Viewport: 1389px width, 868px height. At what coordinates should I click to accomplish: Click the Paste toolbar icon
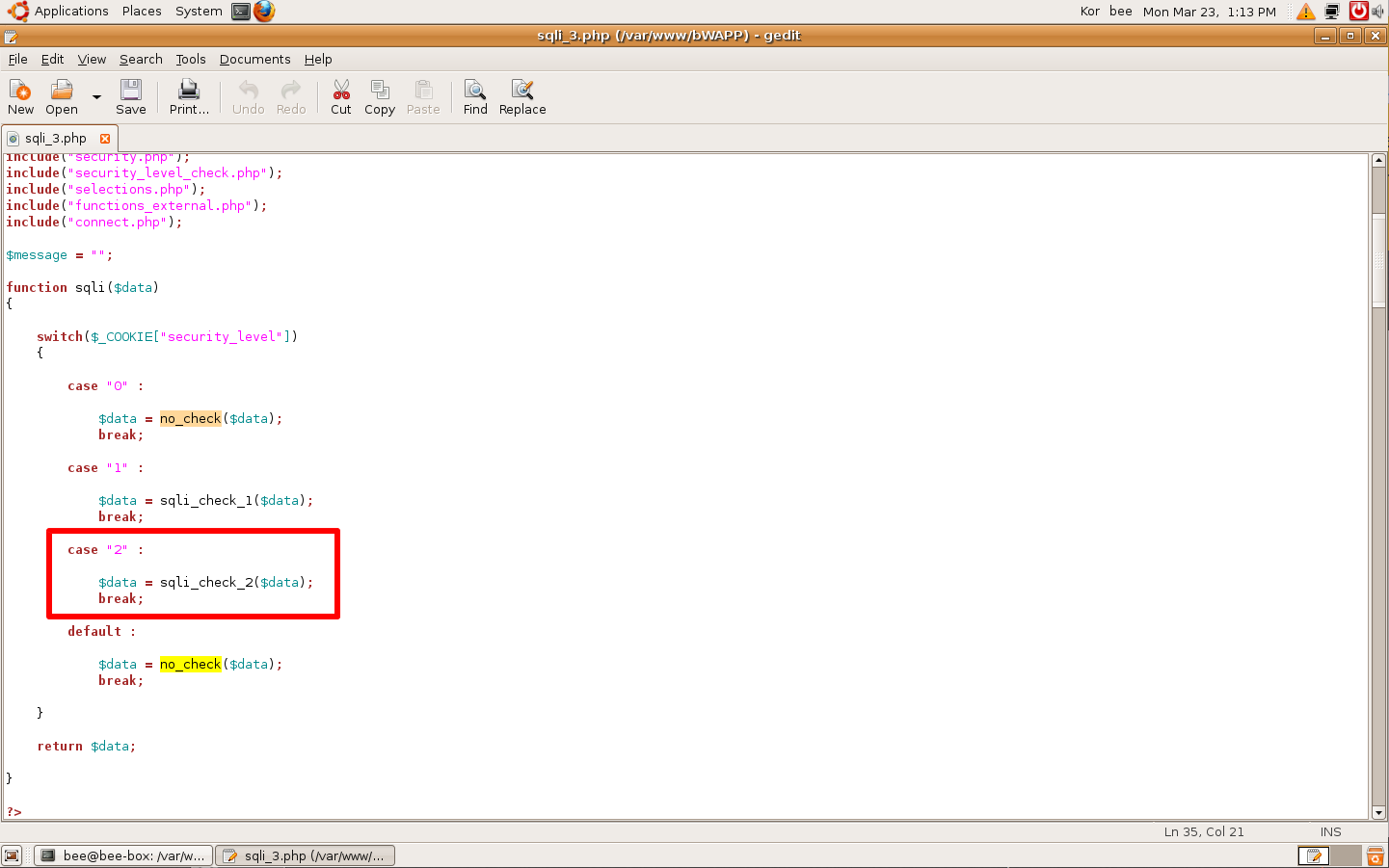click(423, 97)
